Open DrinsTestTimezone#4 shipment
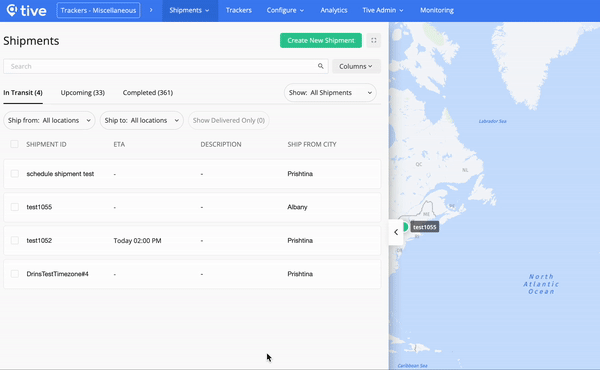This screenshot has width=600, height=370. 57,274
